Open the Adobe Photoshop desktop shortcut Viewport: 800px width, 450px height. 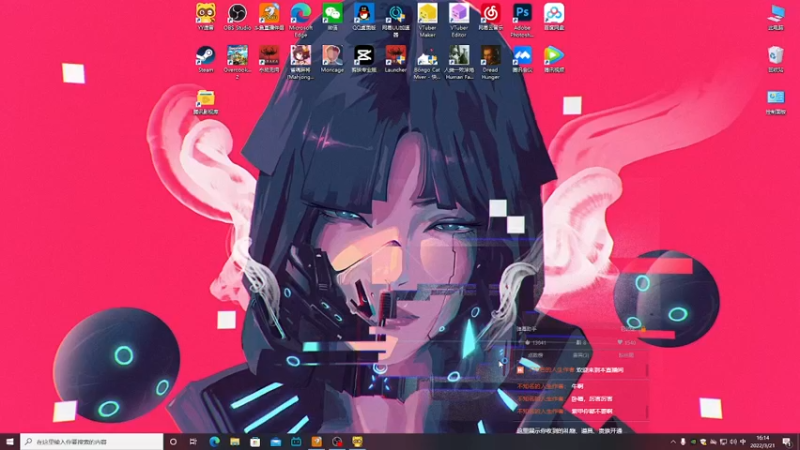pos(522,20)
